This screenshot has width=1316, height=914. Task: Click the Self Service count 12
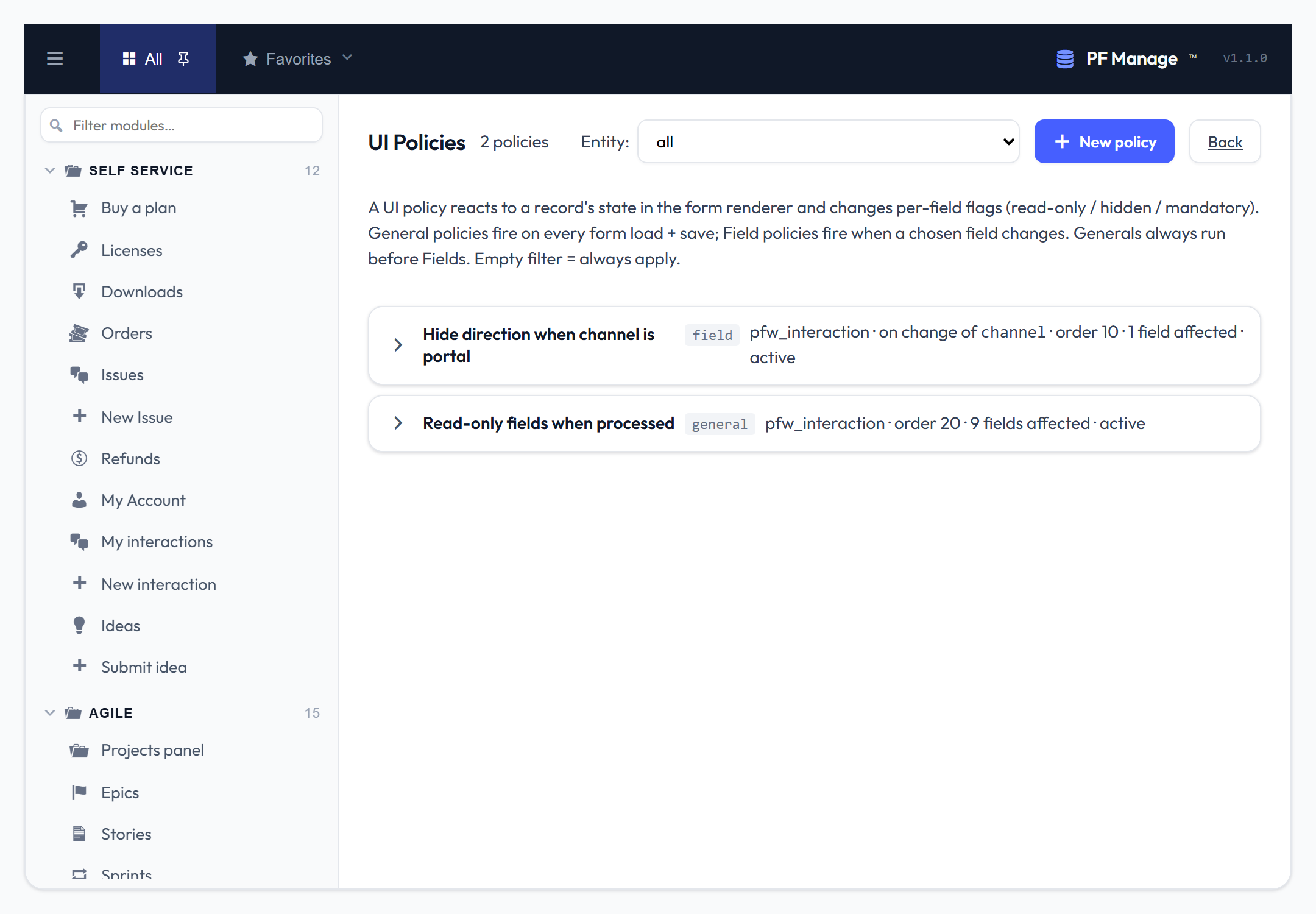point(312,171)
